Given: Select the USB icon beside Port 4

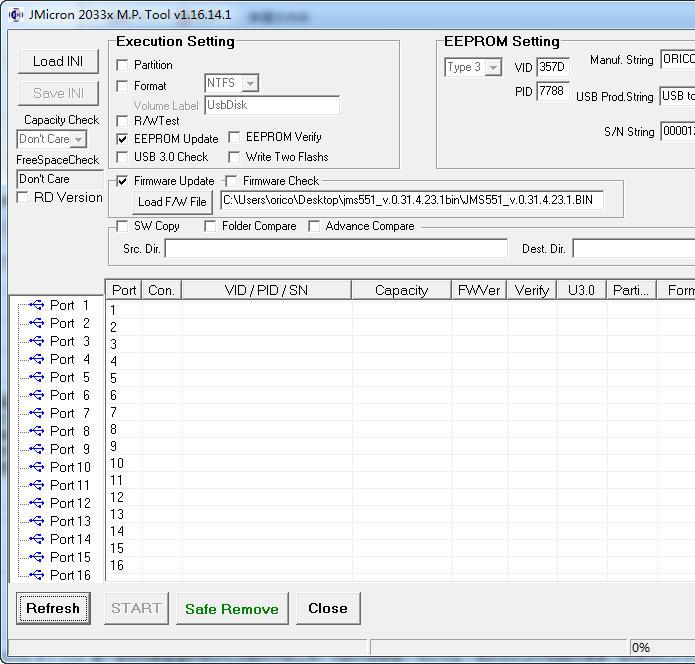Looking at the screenshot, I should (x=37, y=359).
